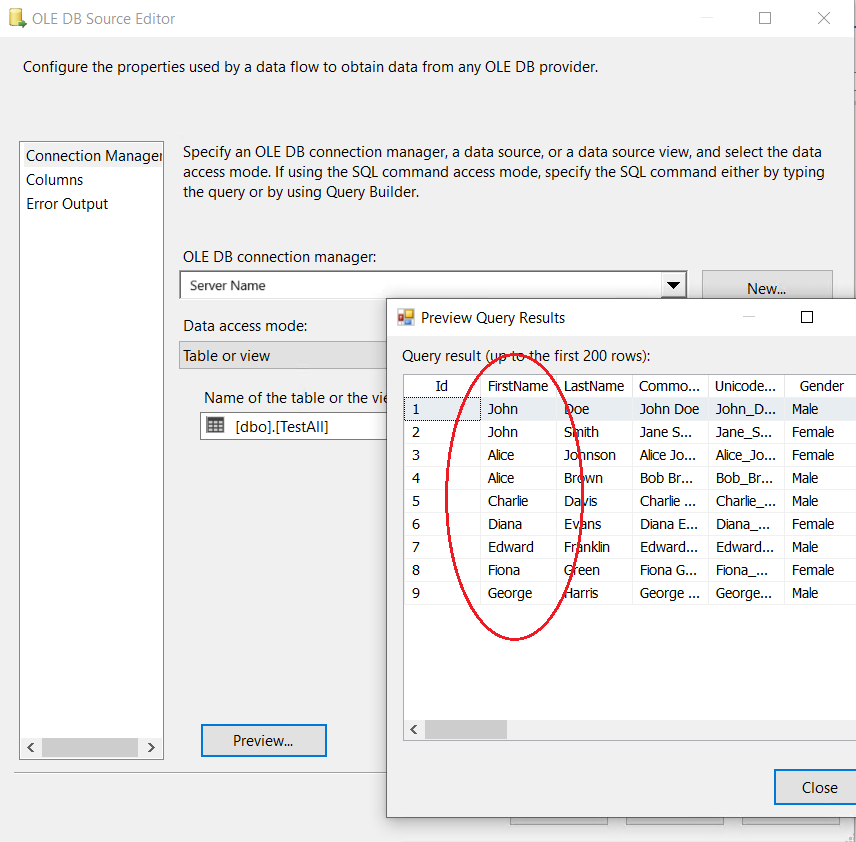Maximize the OLE DB Source Editor window
This screenshot has height=842, width=856.
765,18
